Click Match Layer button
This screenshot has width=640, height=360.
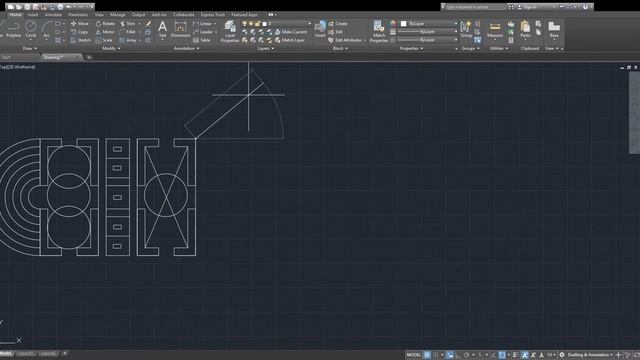(x=290, y=40)
